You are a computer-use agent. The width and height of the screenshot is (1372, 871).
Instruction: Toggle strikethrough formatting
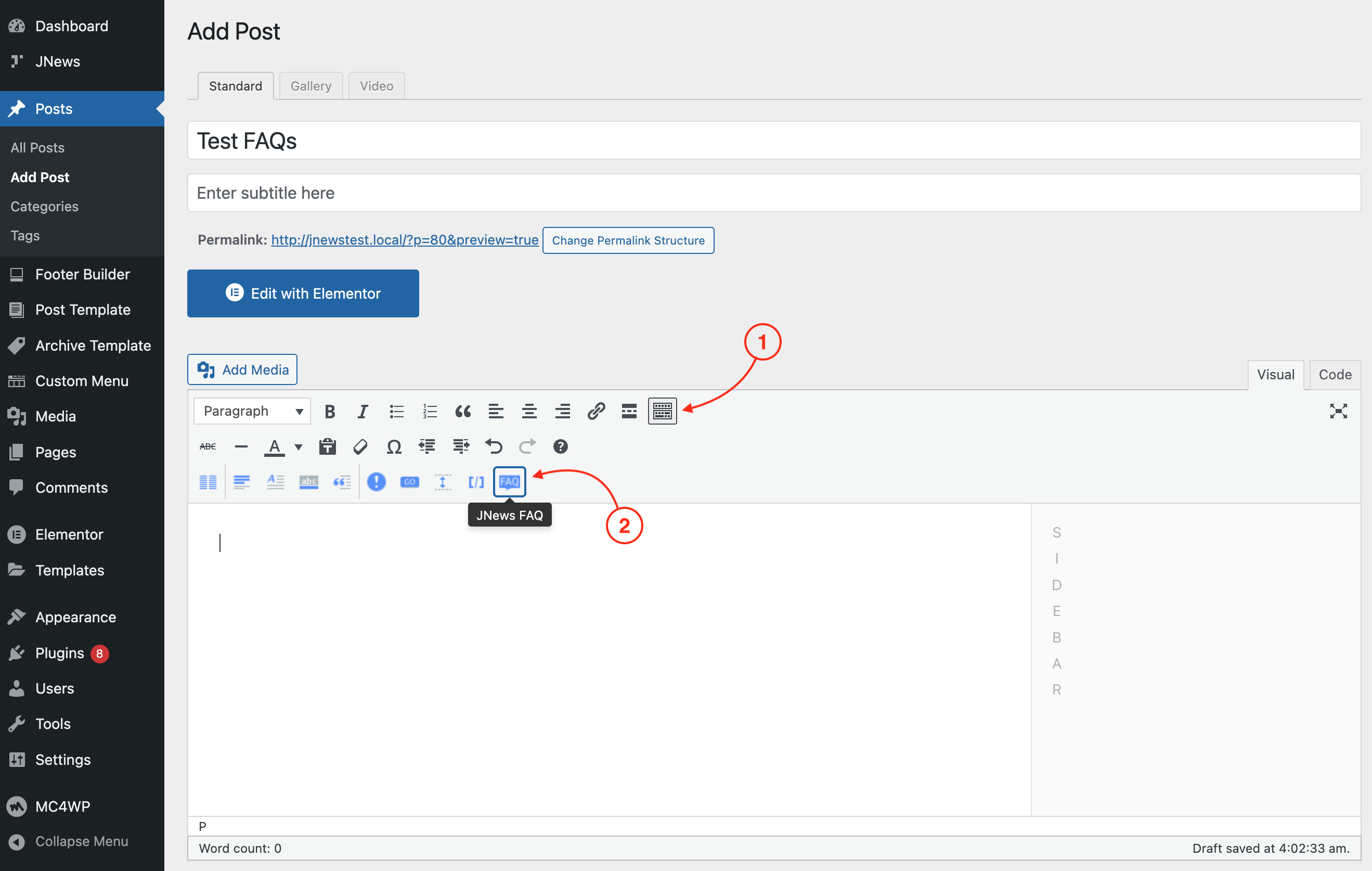click(x=208, y=446)
